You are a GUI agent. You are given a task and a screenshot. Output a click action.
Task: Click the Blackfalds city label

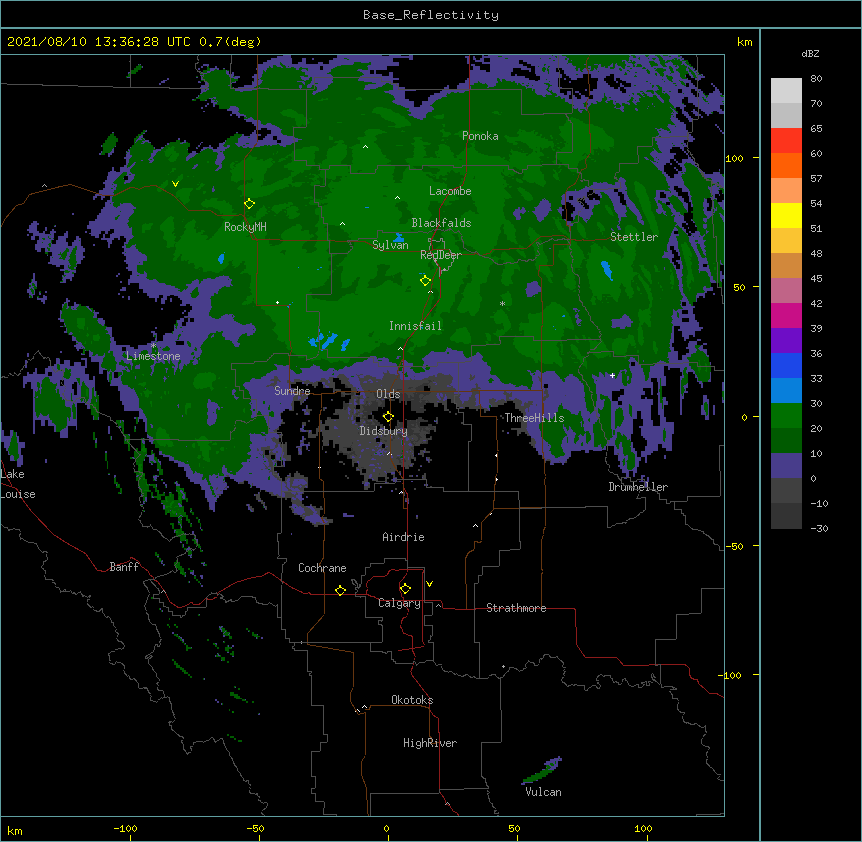click(x=441, y=223)
